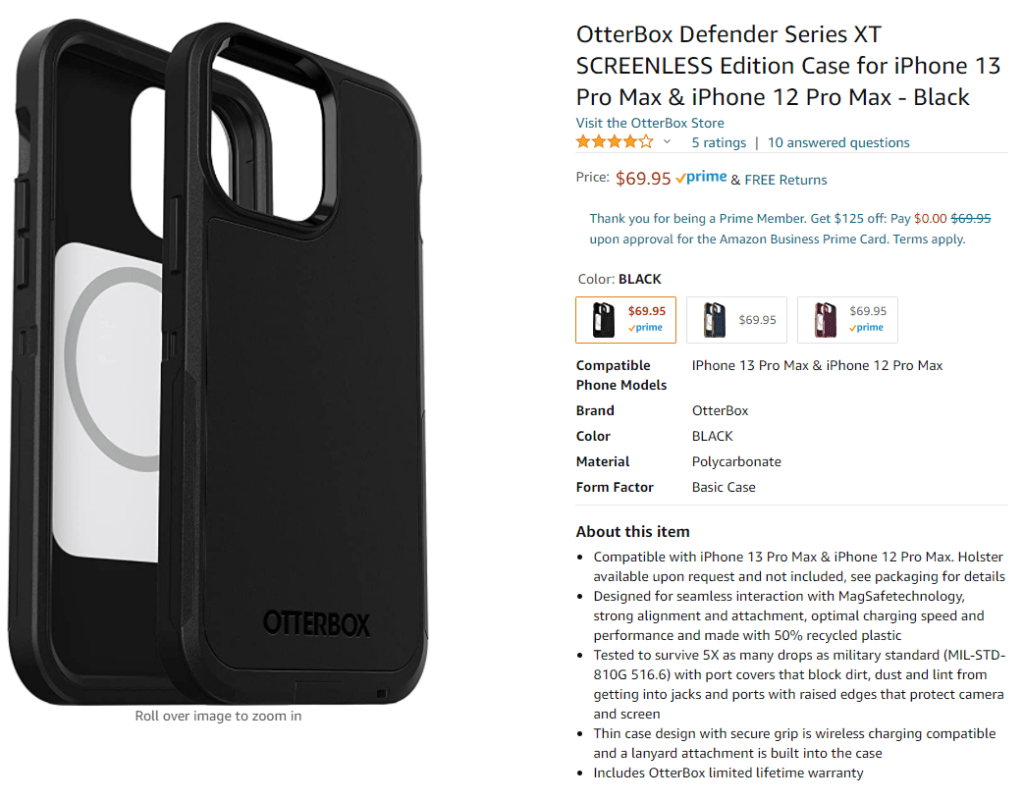This screenshot has height=800, width=1024.
Task: Expand the ratings dropdown chevron
Action: coord(667,142)
